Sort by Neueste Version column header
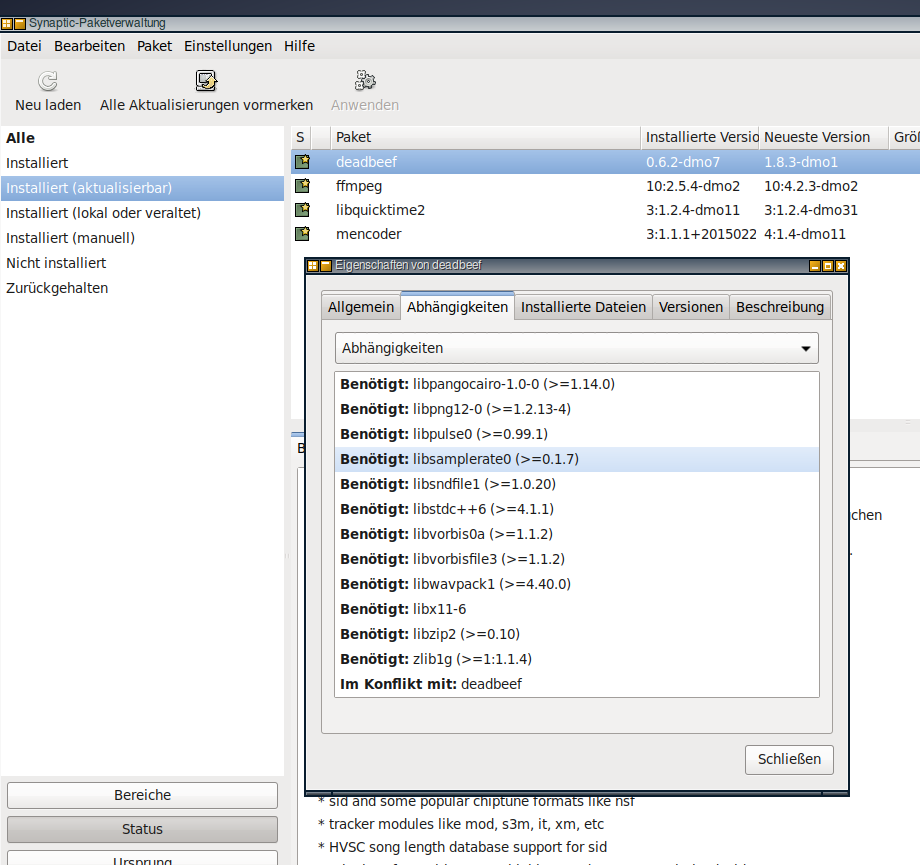This screenshot has width=920, height=865. coord(816,137)
